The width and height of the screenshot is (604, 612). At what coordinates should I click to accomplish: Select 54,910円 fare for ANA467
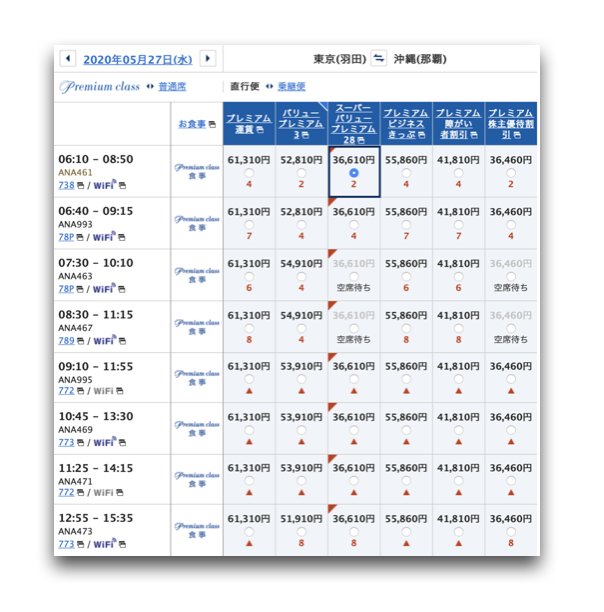(301, 328)
